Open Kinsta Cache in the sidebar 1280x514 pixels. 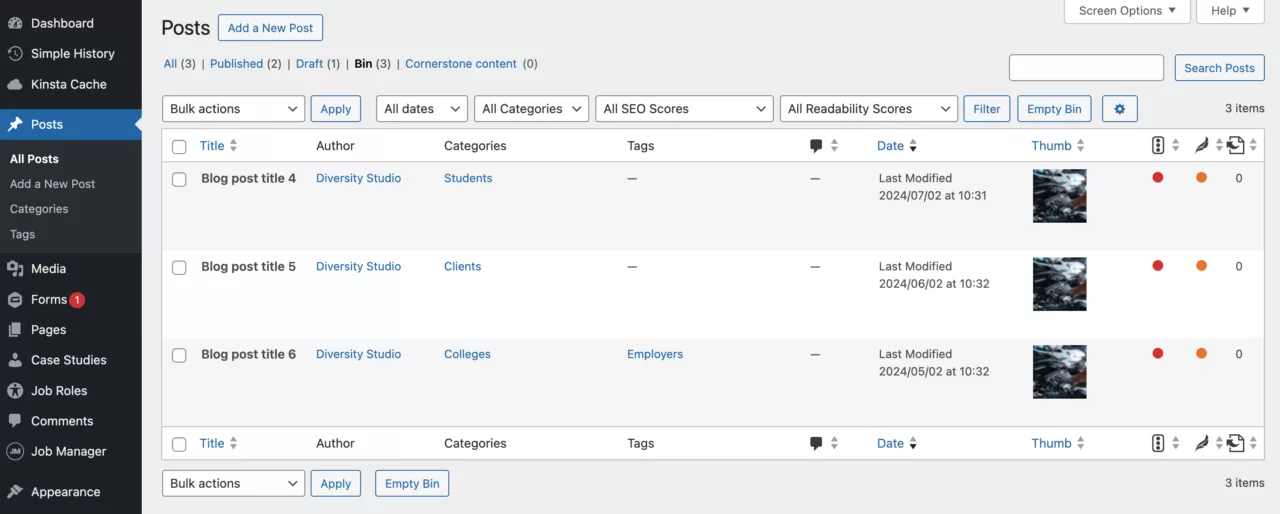[x=68, y=84]
